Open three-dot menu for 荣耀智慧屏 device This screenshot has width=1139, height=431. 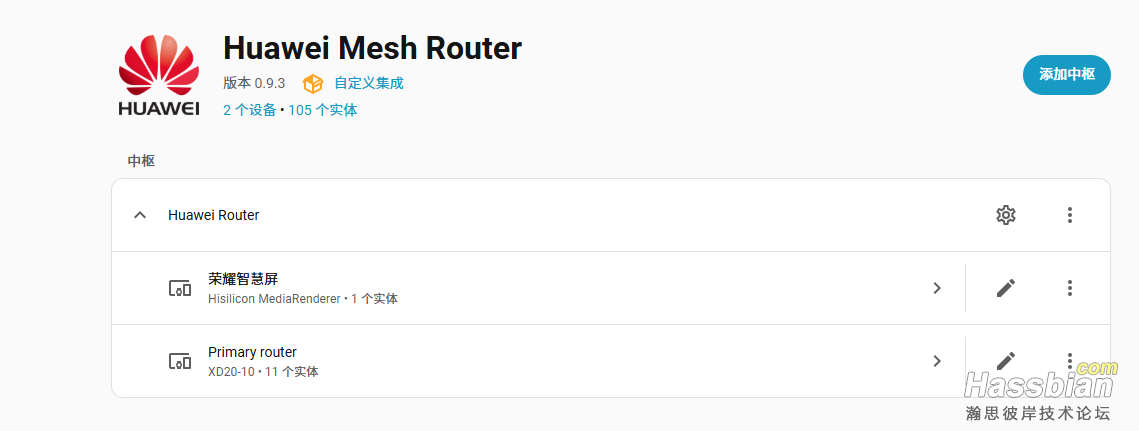tap(1069, 288)
